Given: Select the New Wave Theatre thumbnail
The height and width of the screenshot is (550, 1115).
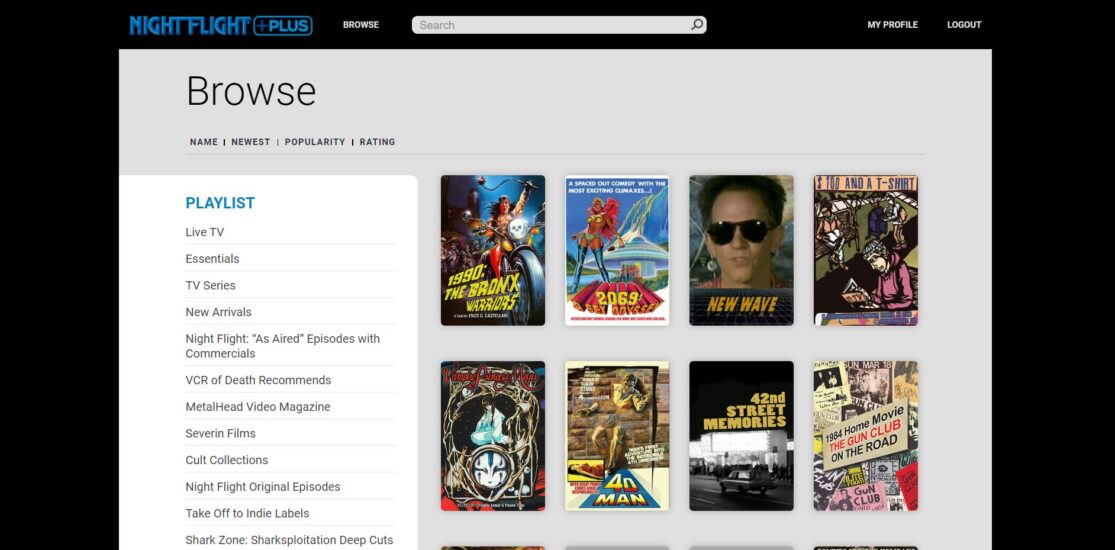Looking at the screenshot, I should [741, 250].
